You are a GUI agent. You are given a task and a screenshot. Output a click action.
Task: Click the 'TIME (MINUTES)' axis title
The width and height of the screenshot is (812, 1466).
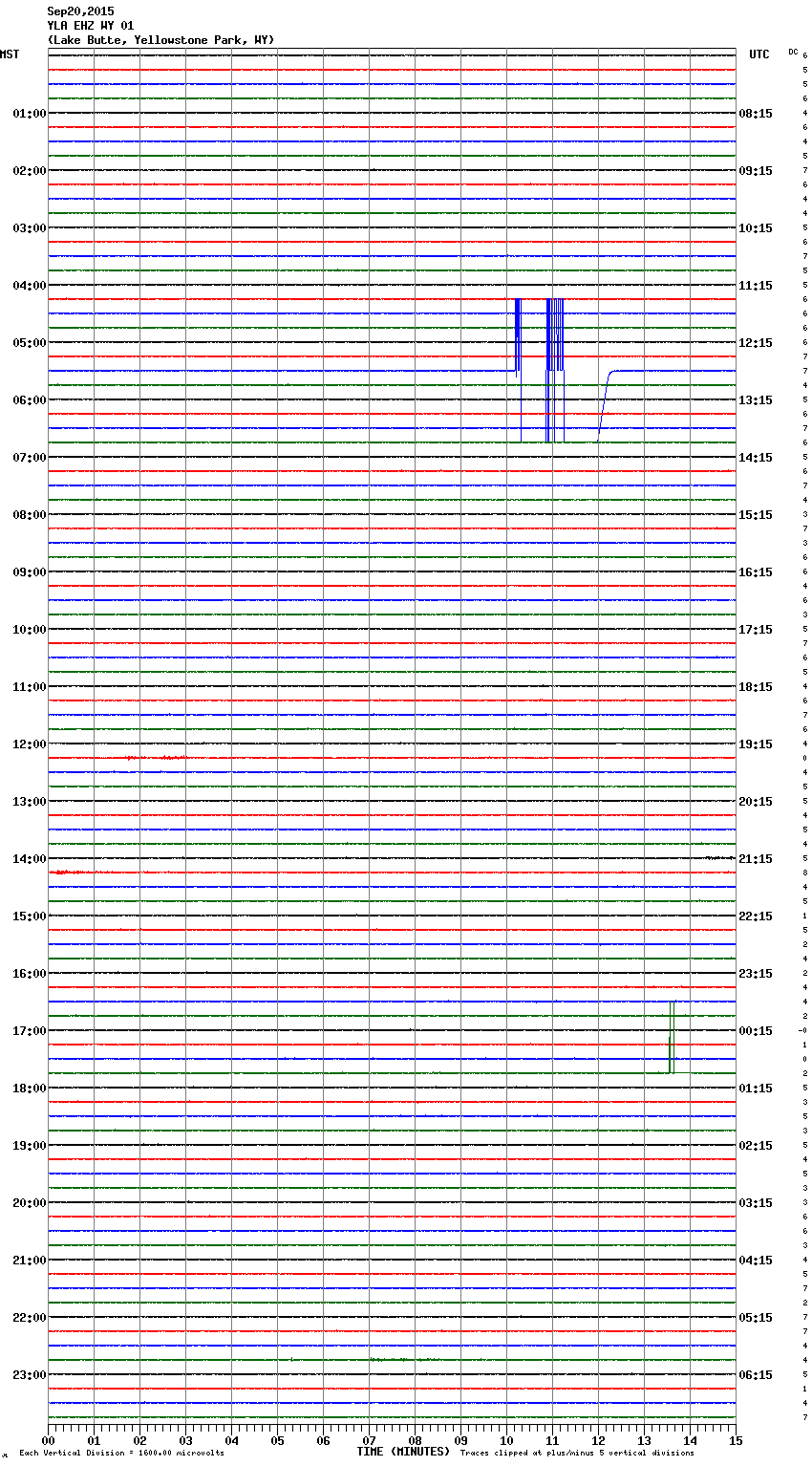point(403,1452)
